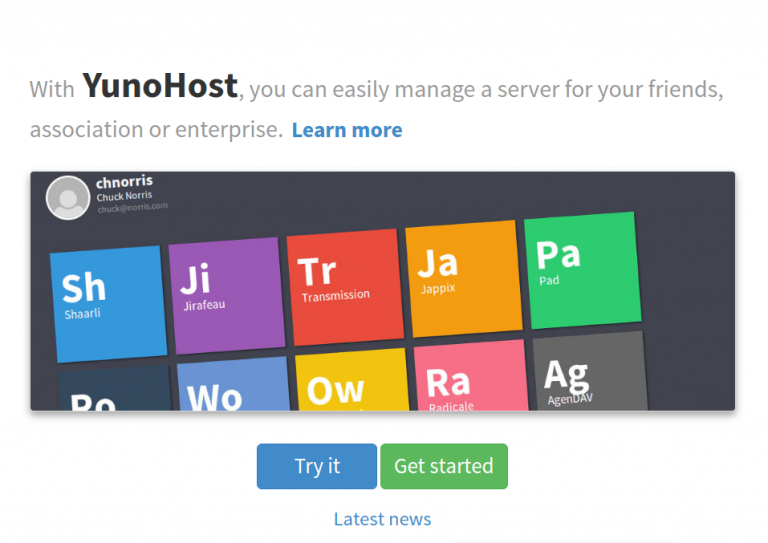Open the yellow Ow app tile
The height and width of the screenshot is (543, 768).
(x=352, y=380)
